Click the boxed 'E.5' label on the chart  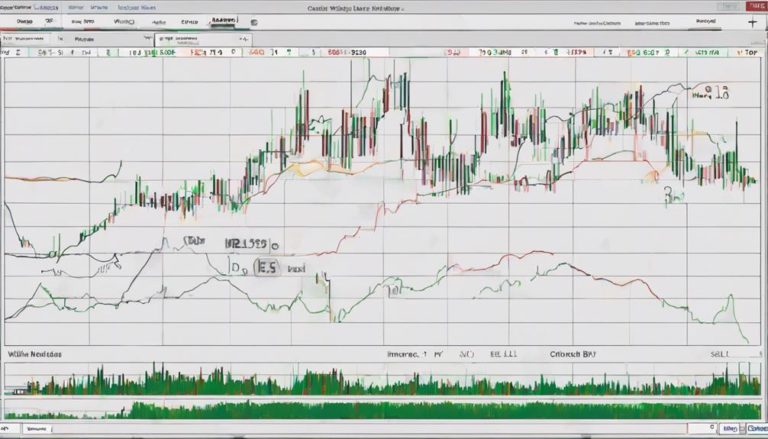(267, 268)
